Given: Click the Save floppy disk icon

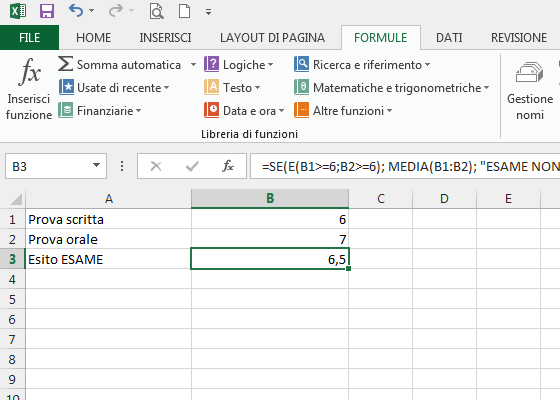Looking at the screenshot, I should pyautogui.click(x=47, y=11).
